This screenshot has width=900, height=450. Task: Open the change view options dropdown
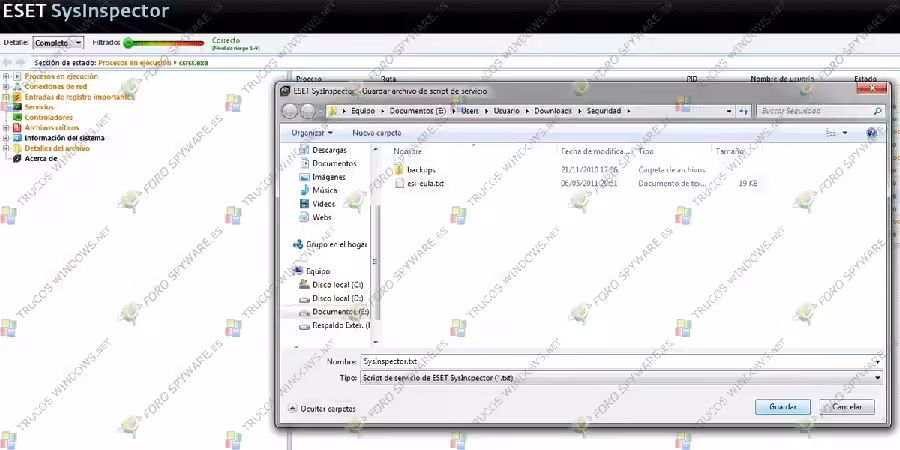845,133
